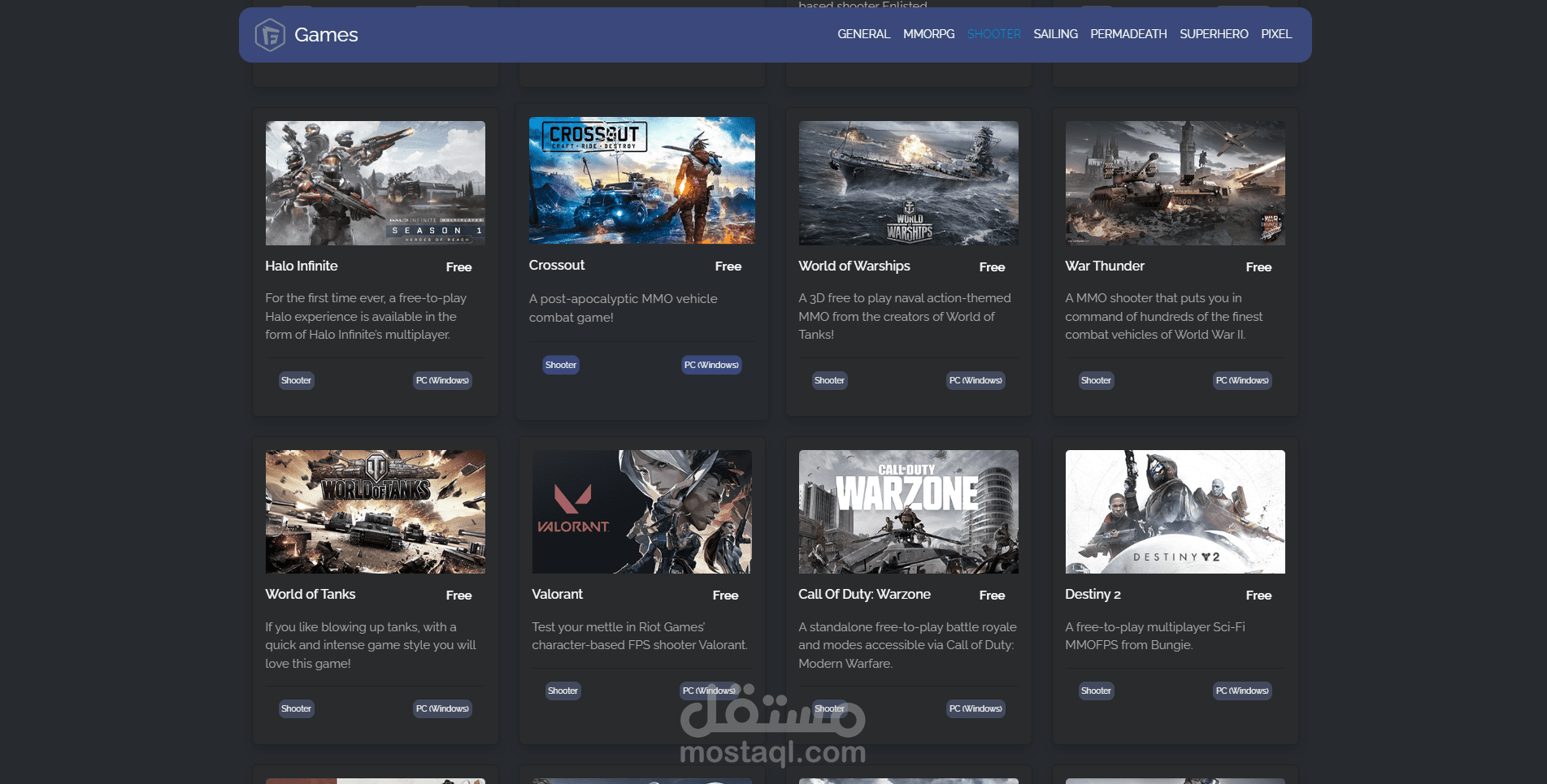Click the Free label on Destiny 2
Screen dimensions: 1547x784
(x=1258, y=596)
